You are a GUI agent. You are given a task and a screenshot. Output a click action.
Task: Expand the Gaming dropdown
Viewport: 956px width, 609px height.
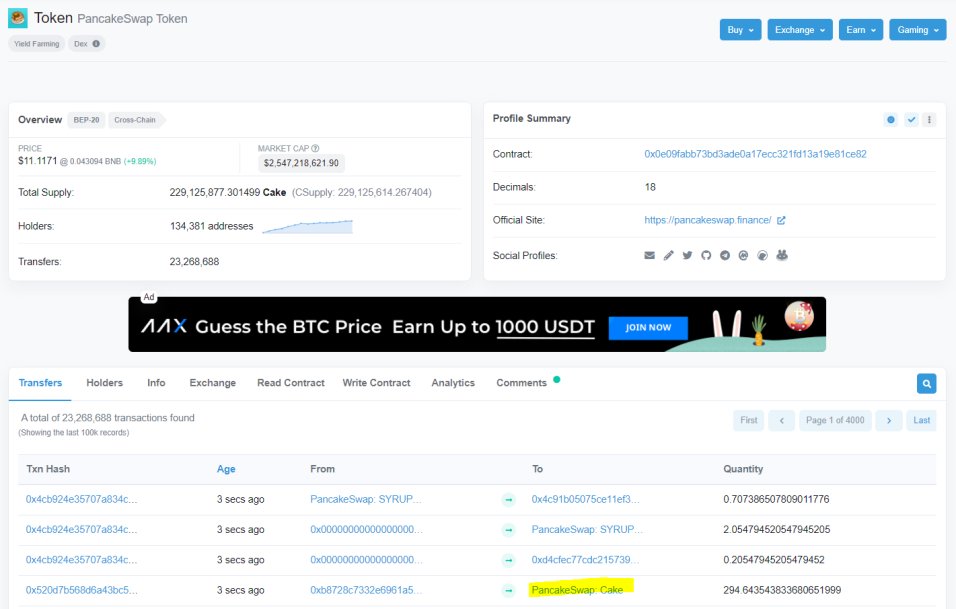click(918, 30)
